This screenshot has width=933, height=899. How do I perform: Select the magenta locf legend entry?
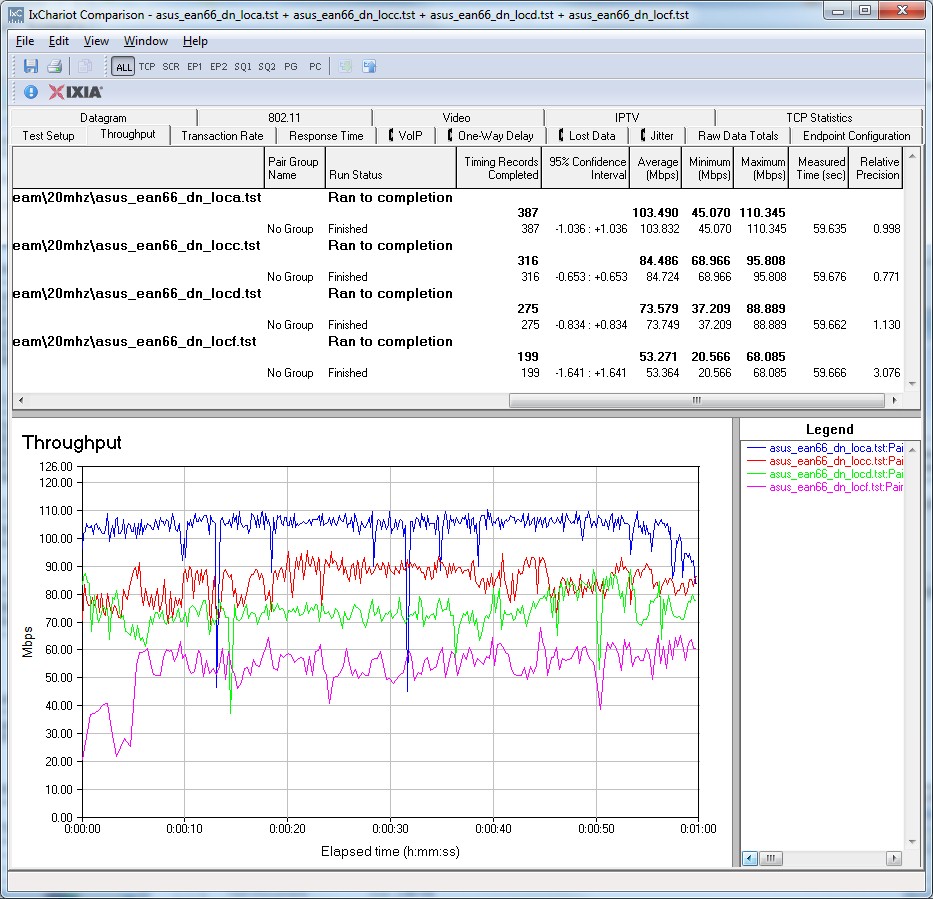[825, 487]
